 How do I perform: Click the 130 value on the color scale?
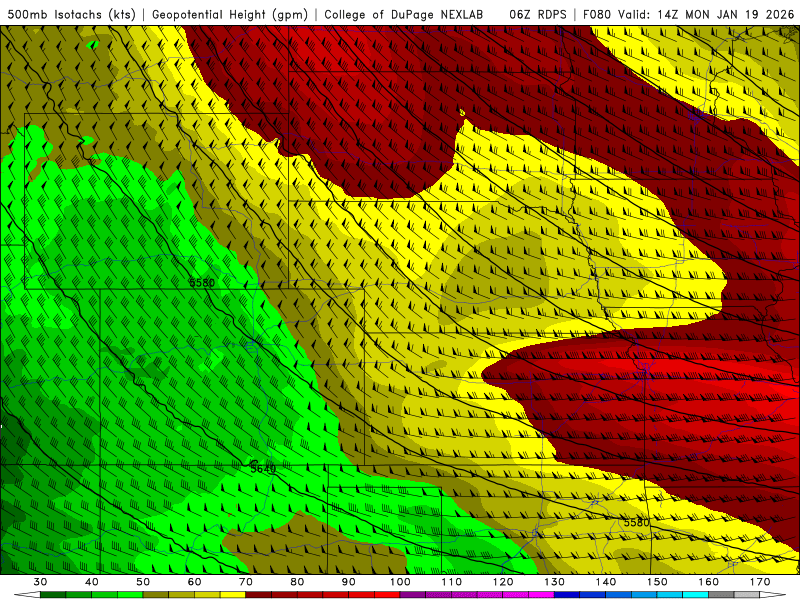coord(555,582)
